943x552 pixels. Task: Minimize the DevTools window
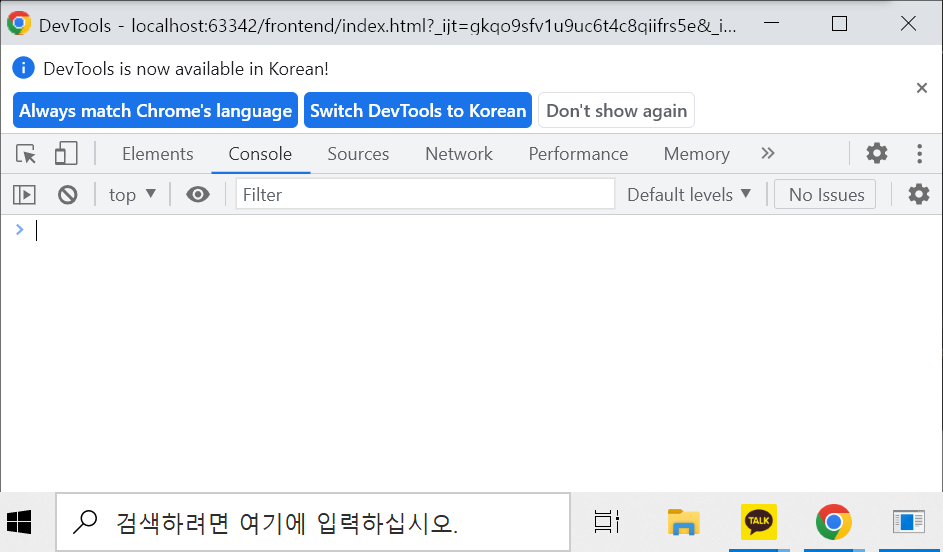tap(772, 23)
